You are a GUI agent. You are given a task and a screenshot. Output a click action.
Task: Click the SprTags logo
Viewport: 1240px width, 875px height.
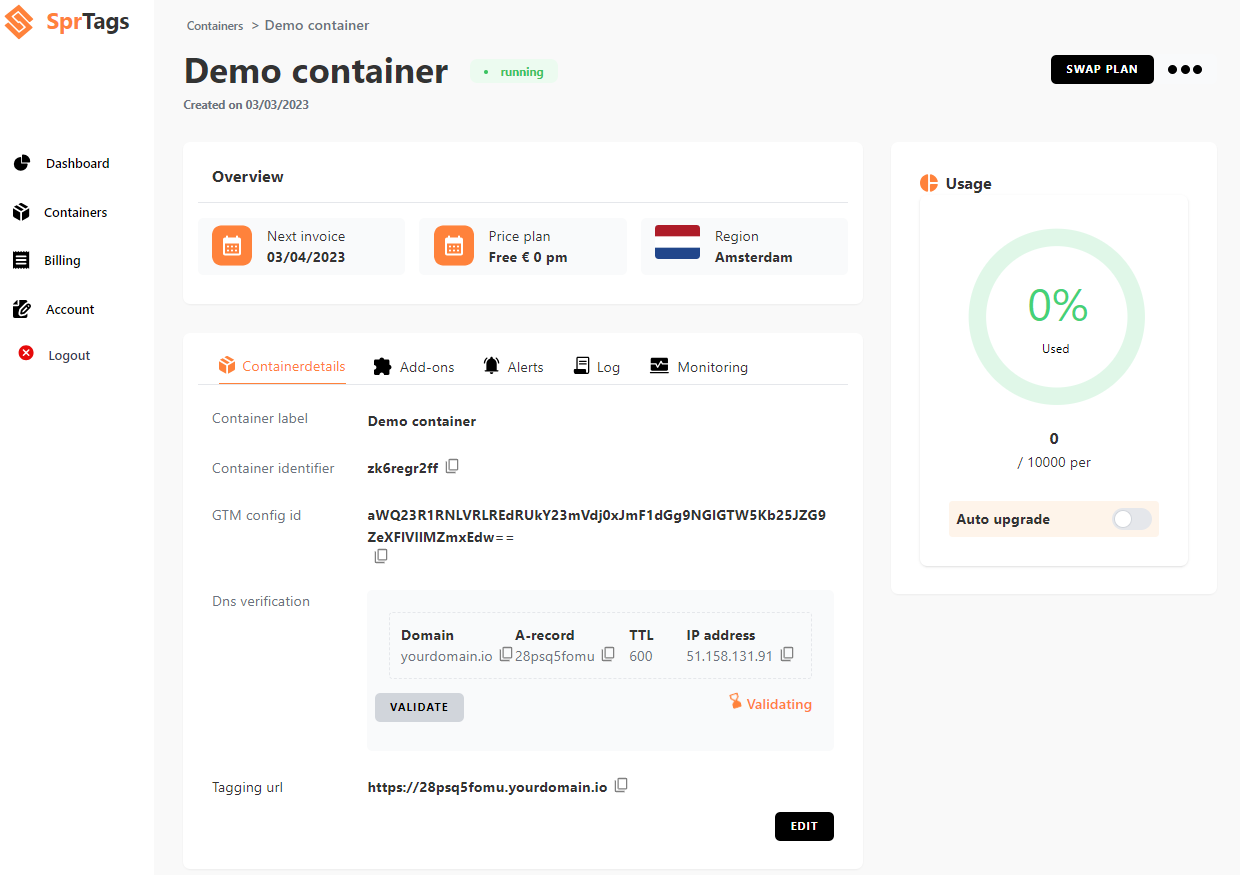click(68, 22)
